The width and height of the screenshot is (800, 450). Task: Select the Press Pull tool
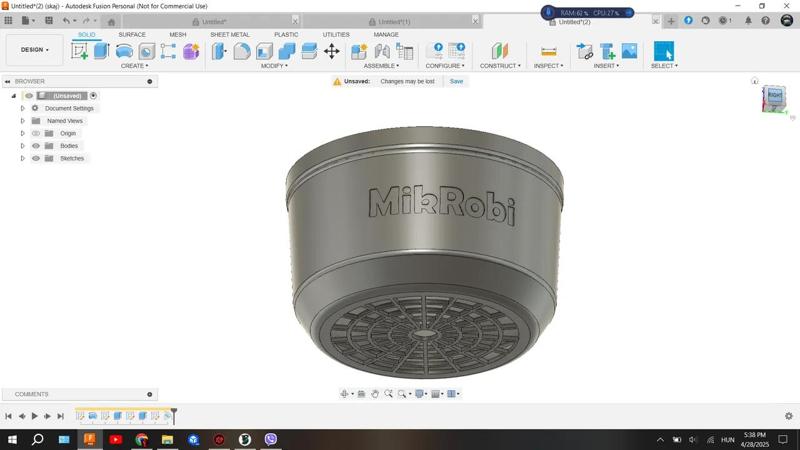[x=219, y=51]
